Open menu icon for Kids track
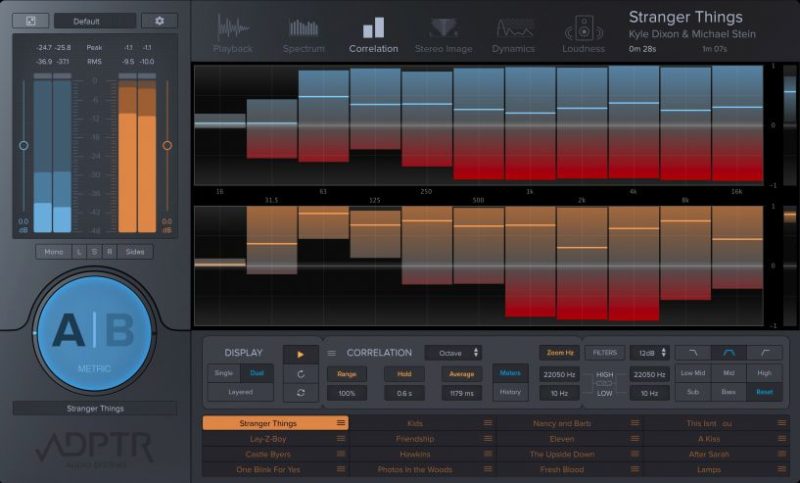This screenshot has width=800, height=483. (488, 423)
